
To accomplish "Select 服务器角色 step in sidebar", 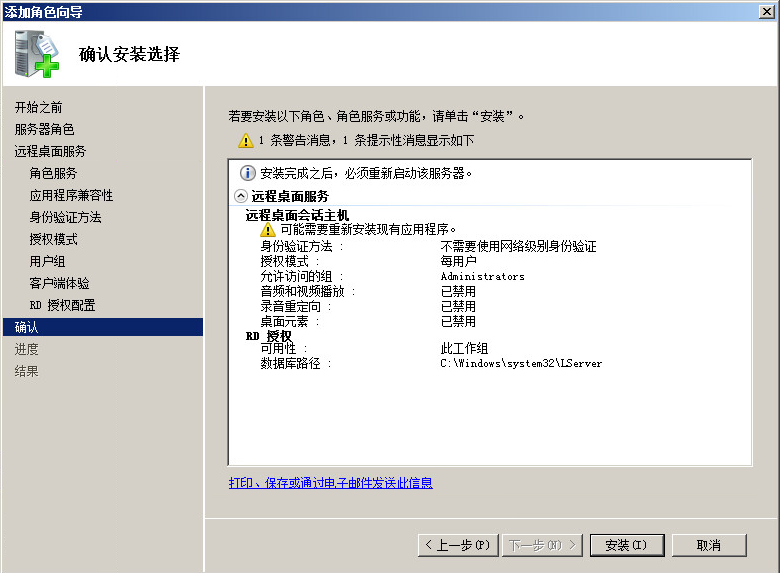I will pos(44,129).
